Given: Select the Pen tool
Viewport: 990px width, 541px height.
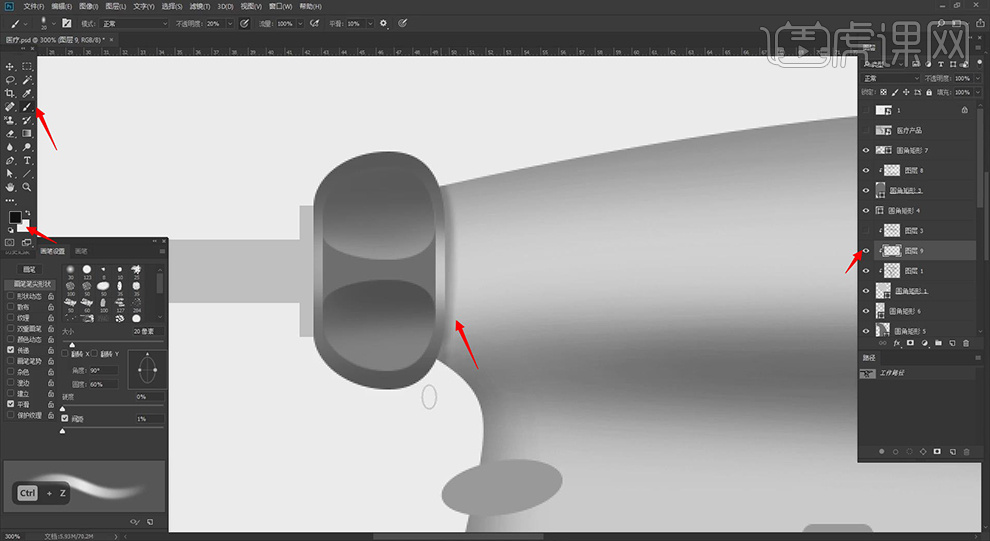Looking at the screenshot, I should pyautogui.click(x=9, y=160).
